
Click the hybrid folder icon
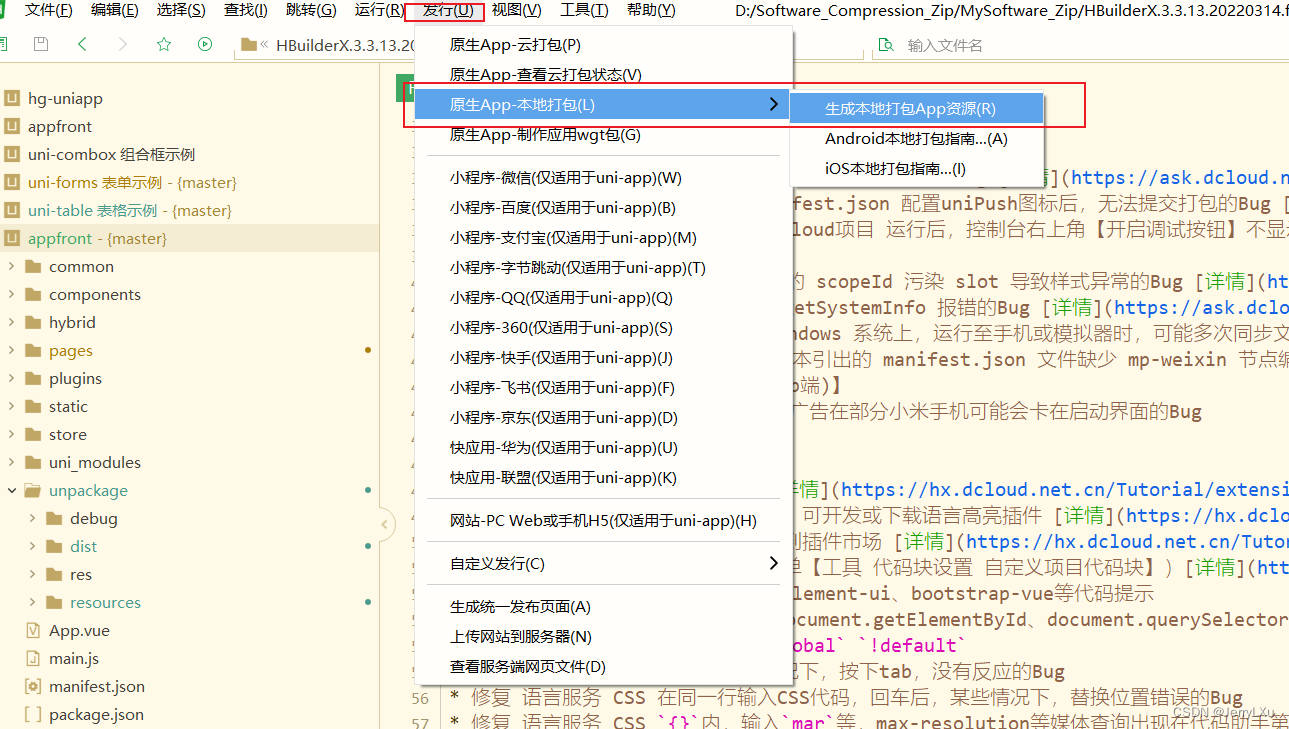pos(32,322)
